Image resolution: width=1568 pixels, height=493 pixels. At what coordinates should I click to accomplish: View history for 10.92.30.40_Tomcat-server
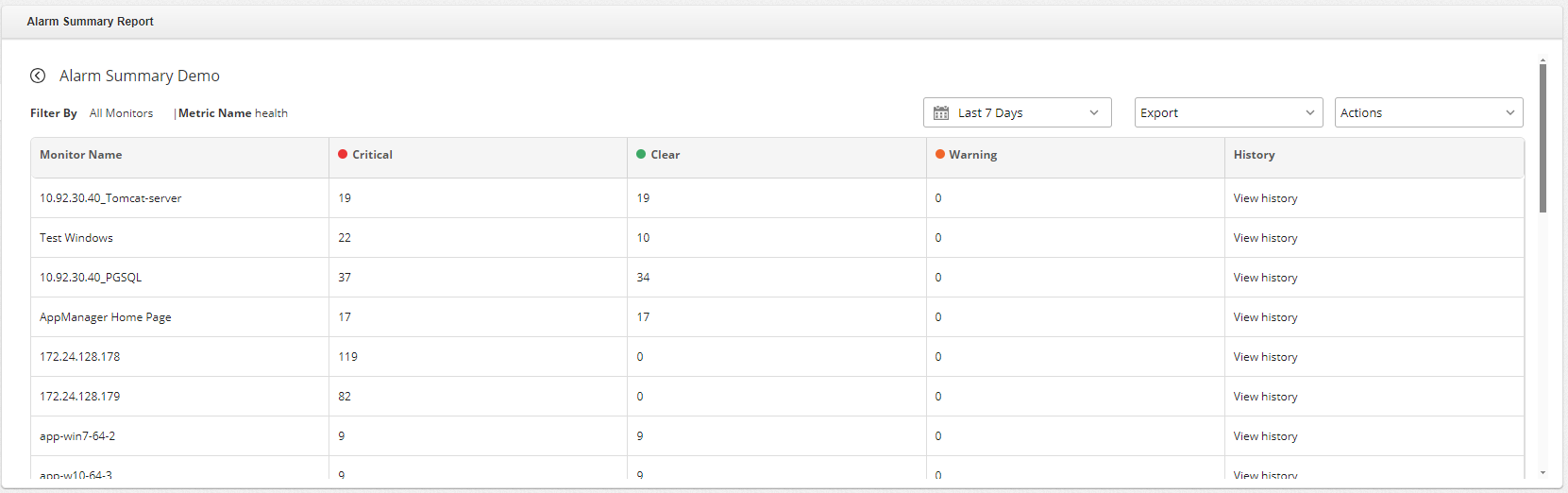tap(1265, 198)
